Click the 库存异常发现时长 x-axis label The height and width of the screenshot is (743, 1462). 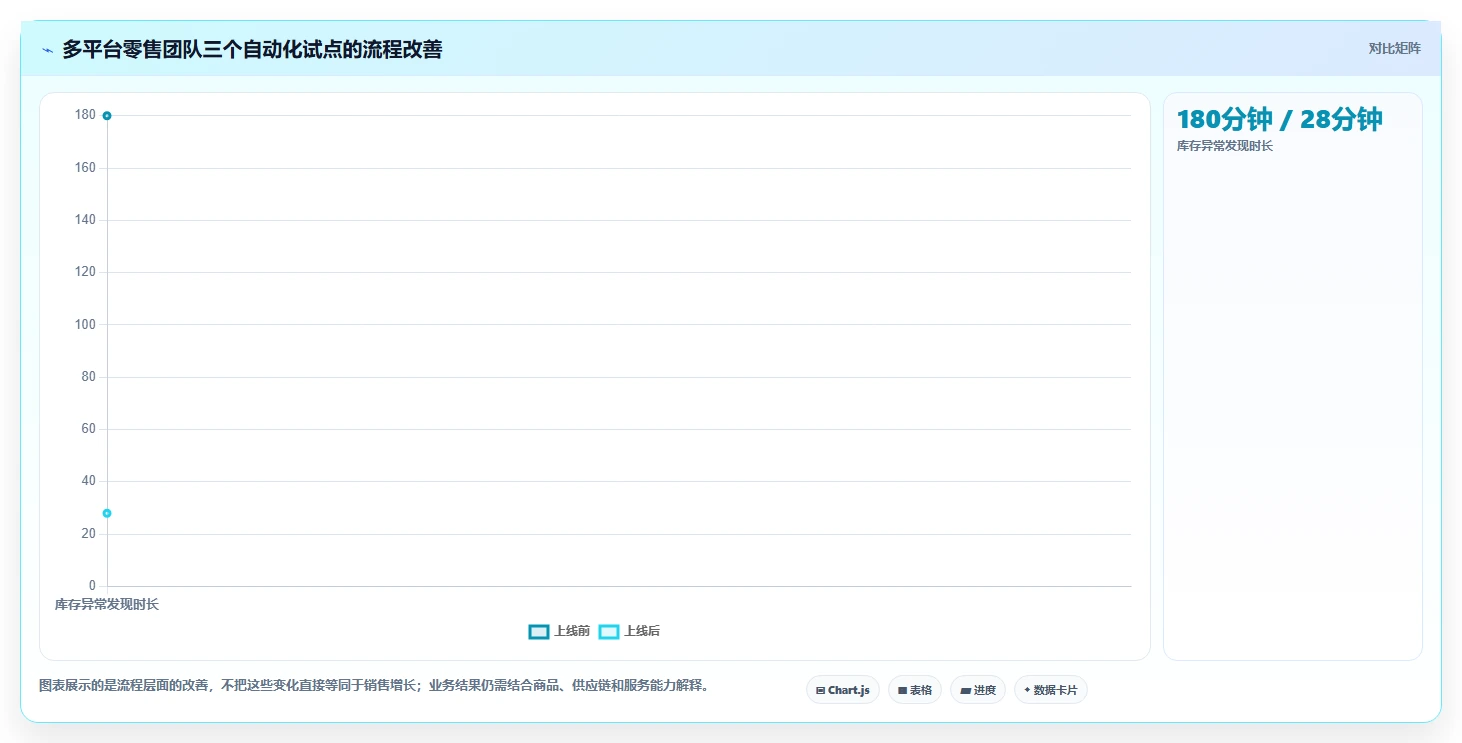[107, 605]
